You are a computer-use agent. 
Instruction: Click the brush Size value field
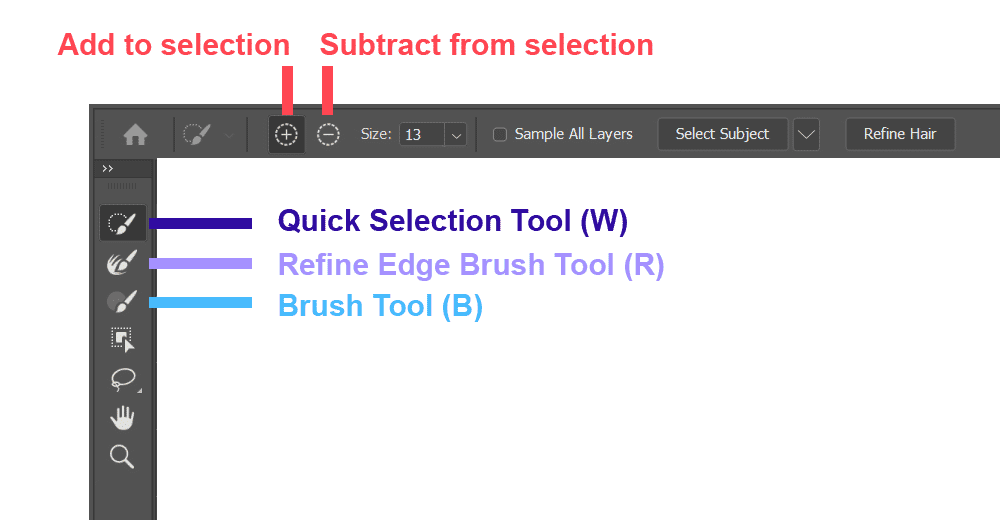421,134
